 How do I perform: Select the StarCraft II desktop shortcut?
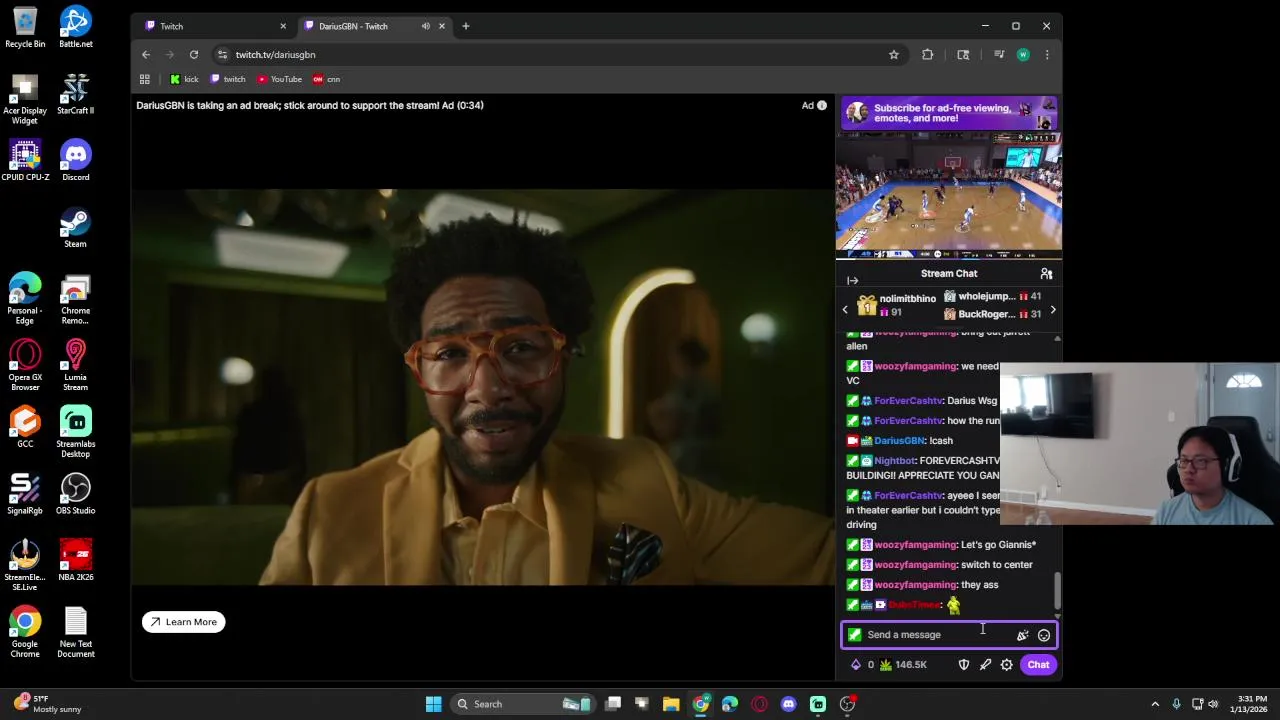point(75,93)
